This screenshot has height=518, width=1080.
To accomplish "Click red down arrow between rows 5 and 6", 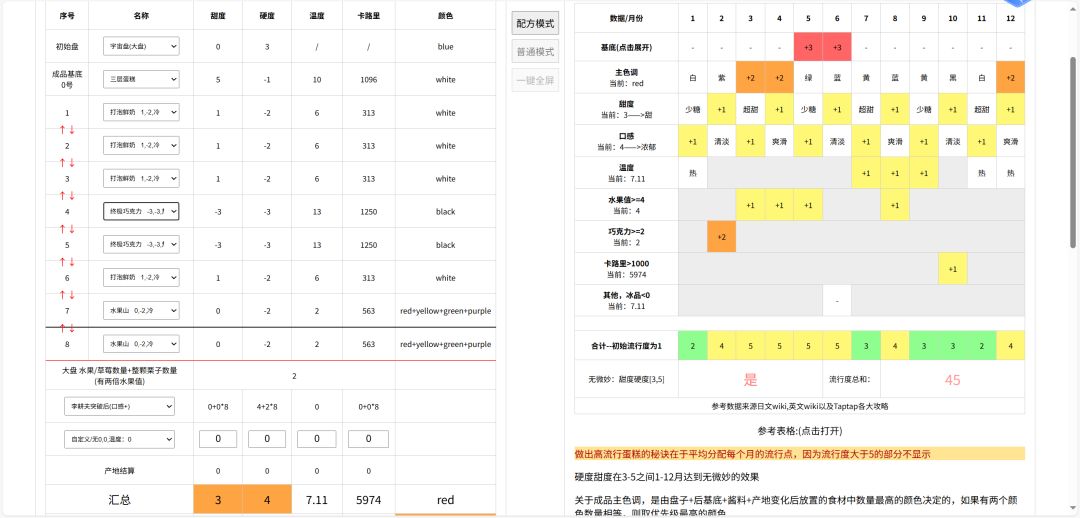I will 72,262.
